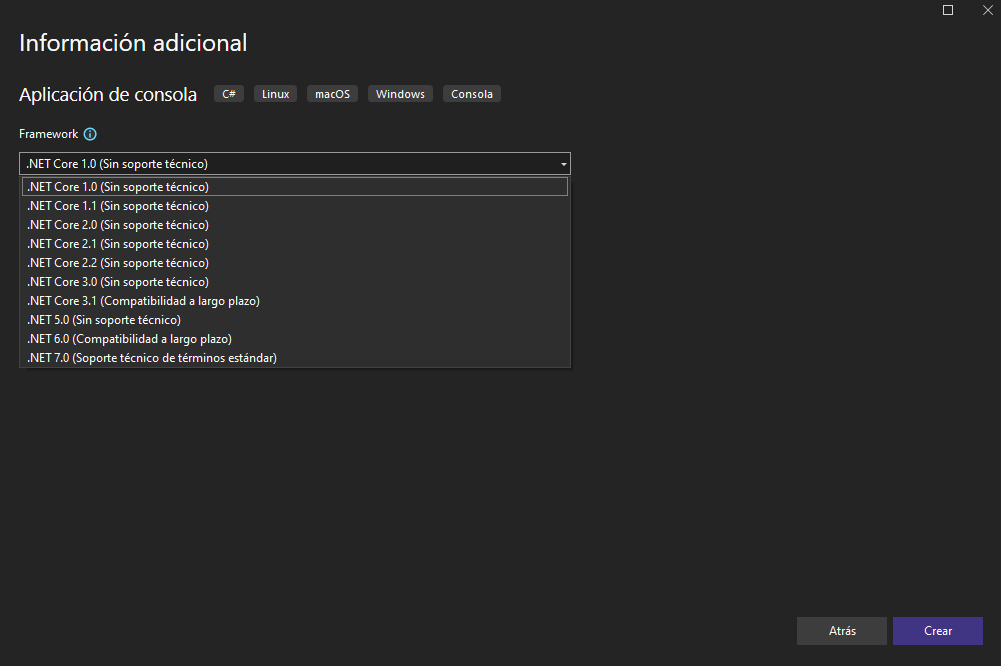Click the Información adicional title
The height and width of the screenshot is (666, 1001).
coord(133,43)
